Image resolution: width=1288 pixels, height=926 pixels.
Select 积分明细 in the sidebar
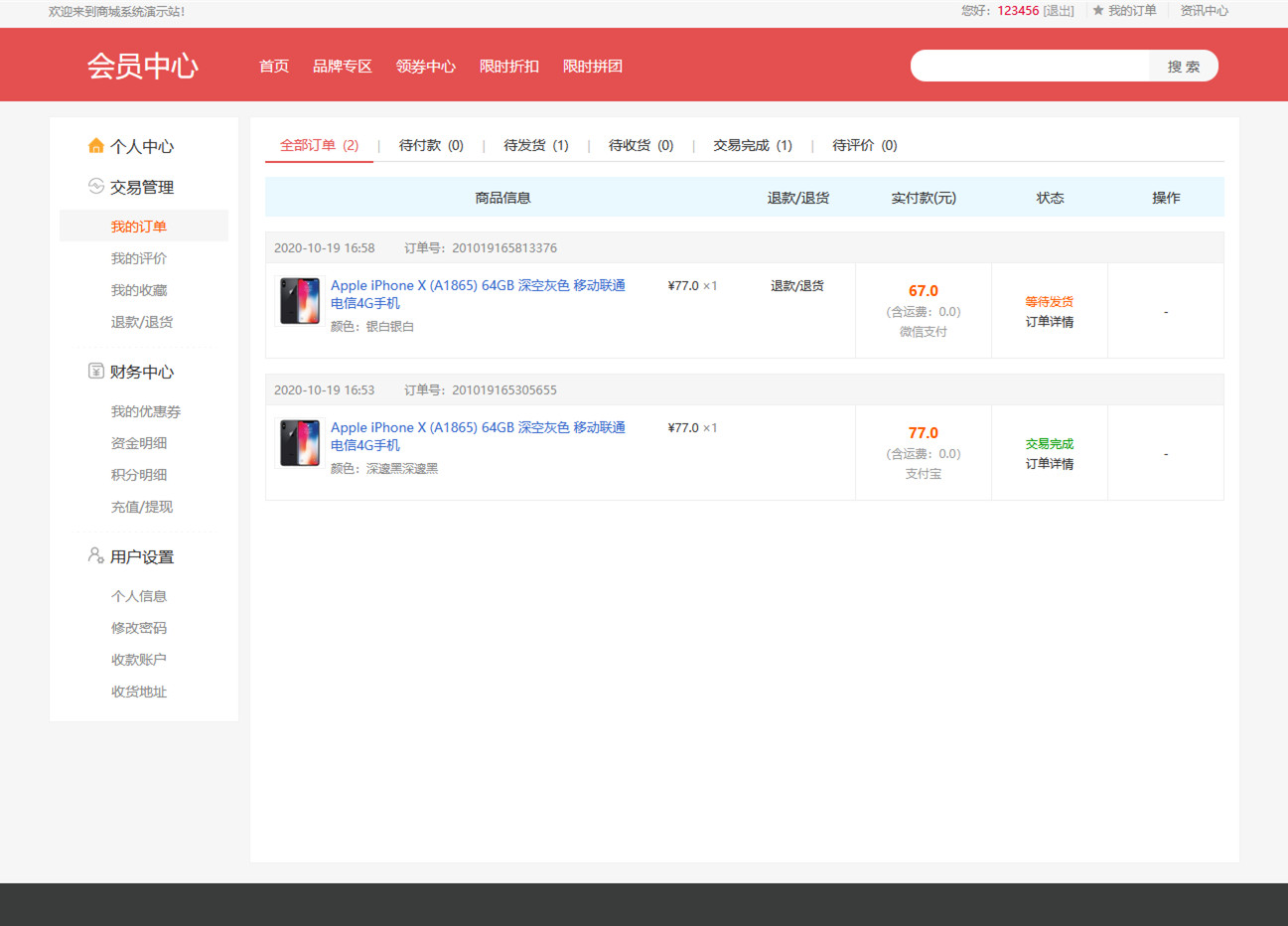139,475
